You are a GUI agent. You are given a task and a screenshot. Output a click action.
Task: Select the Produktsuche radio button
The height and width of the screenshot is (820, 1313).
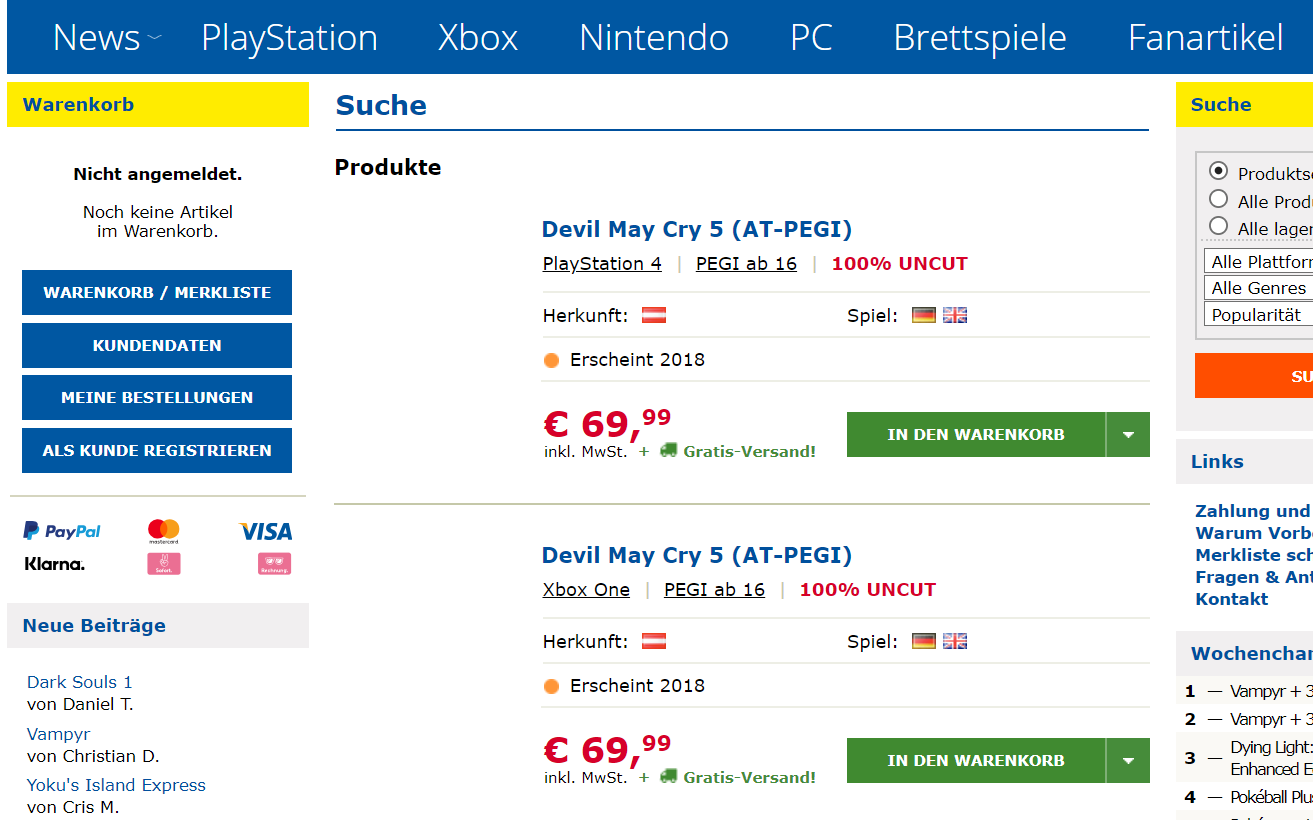(1218, 171)
